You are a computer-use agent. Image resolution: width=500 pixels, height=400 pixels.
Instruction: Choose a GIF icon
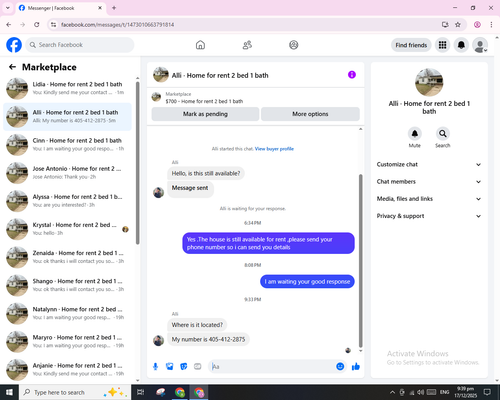coord(198,367)
